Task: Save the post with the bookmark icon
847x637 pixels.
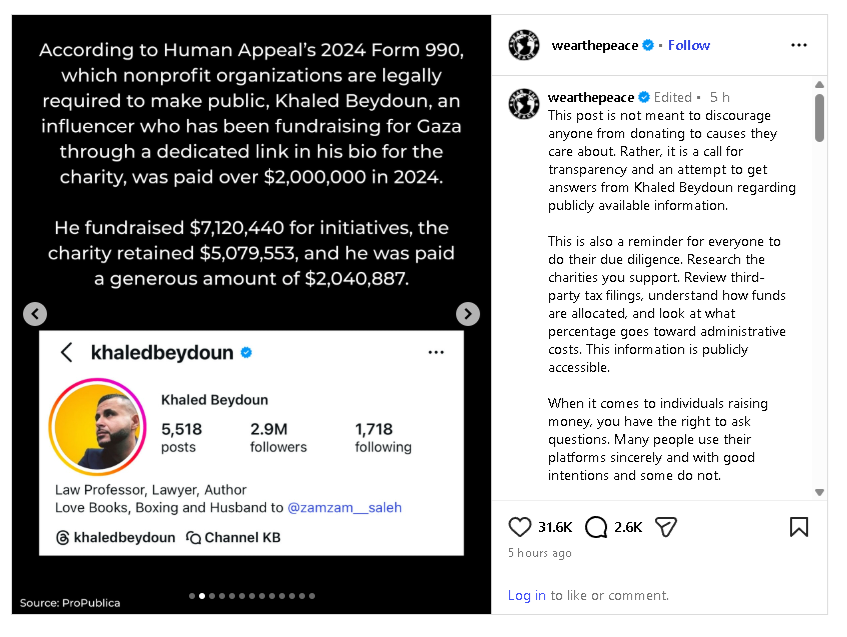Action: (x=799, y=527)
